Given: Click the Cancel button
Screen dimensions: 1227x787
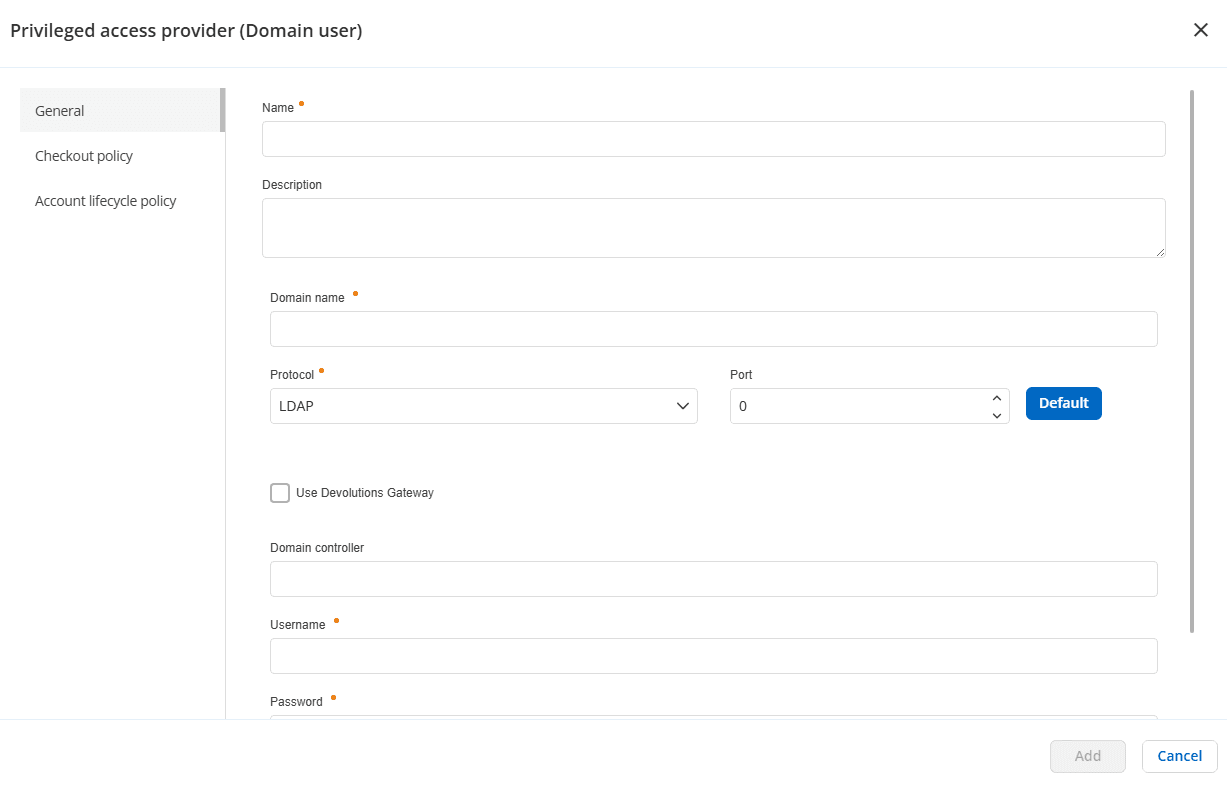Looking at the screenshot, I should [1179, 756].
